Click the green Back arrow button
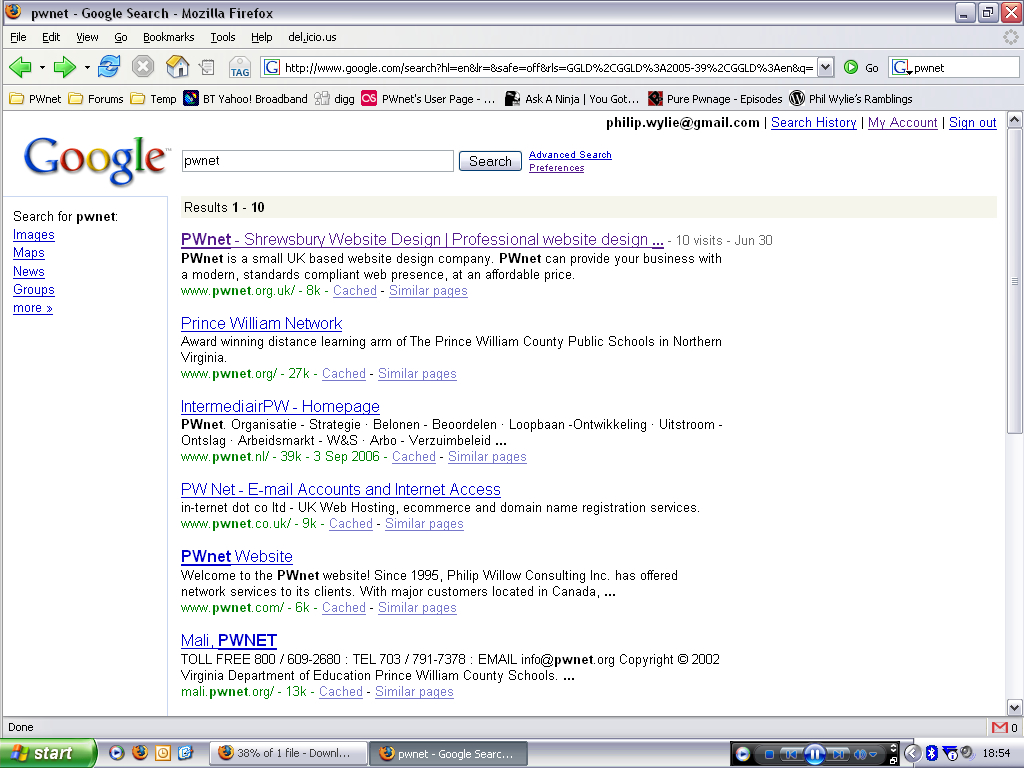 [20, 67]
